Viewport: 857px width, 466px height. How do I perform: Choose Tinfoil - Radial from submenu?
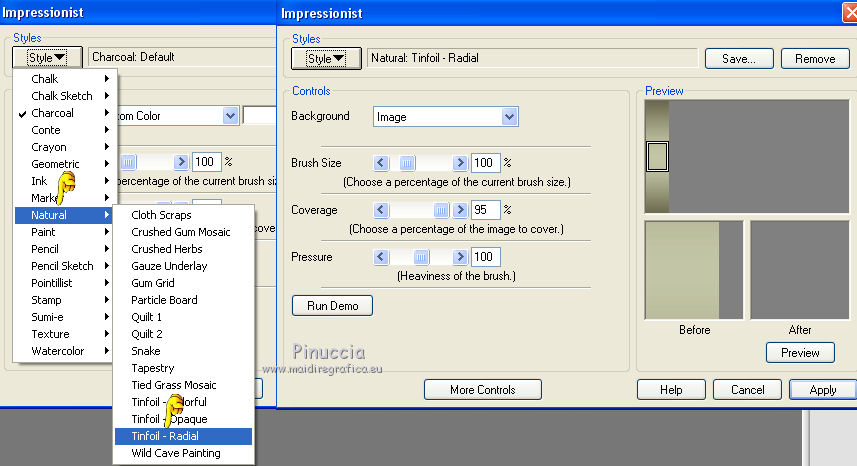183,436
